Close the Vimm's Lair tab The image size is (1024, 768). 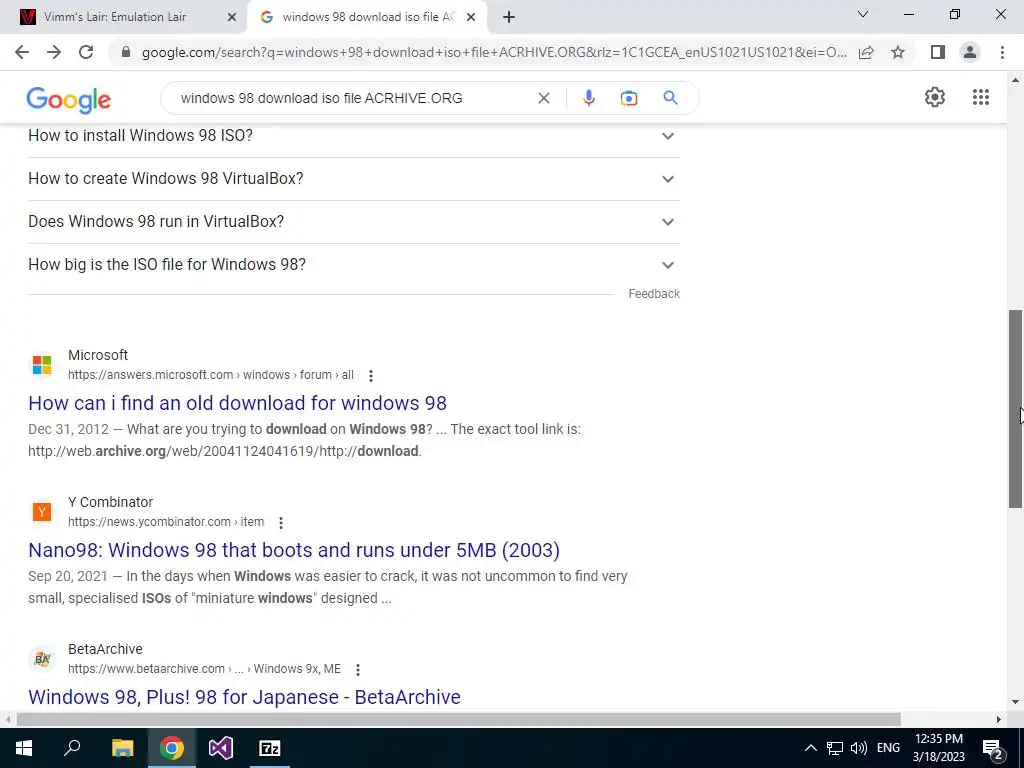(231, 17)
